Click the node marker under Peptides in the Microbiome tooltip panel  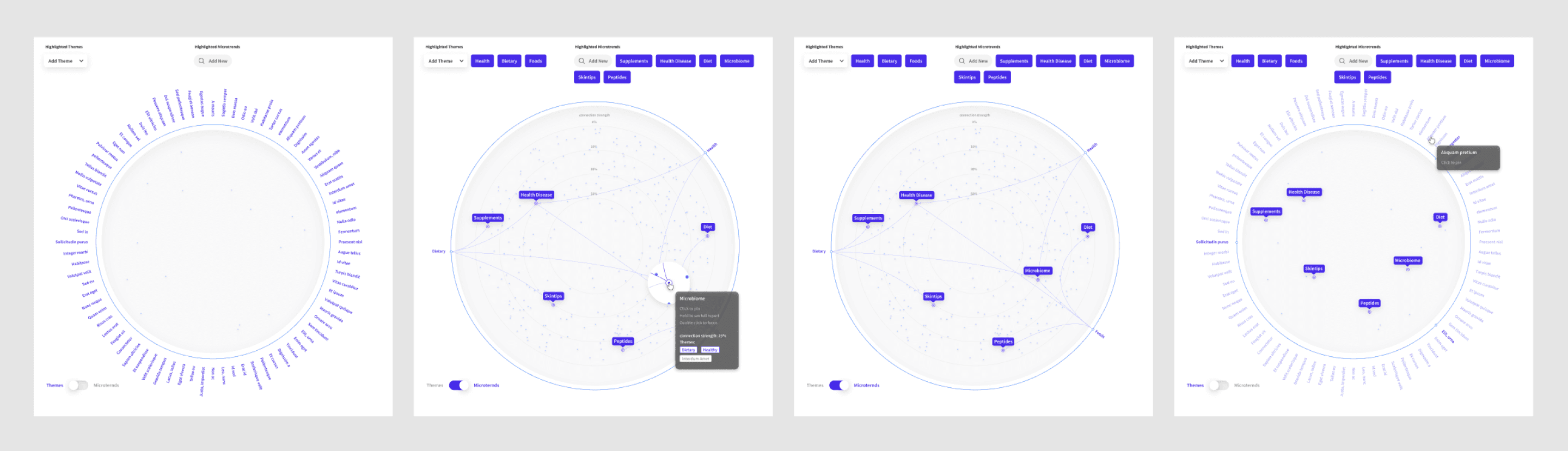[622, 350]
